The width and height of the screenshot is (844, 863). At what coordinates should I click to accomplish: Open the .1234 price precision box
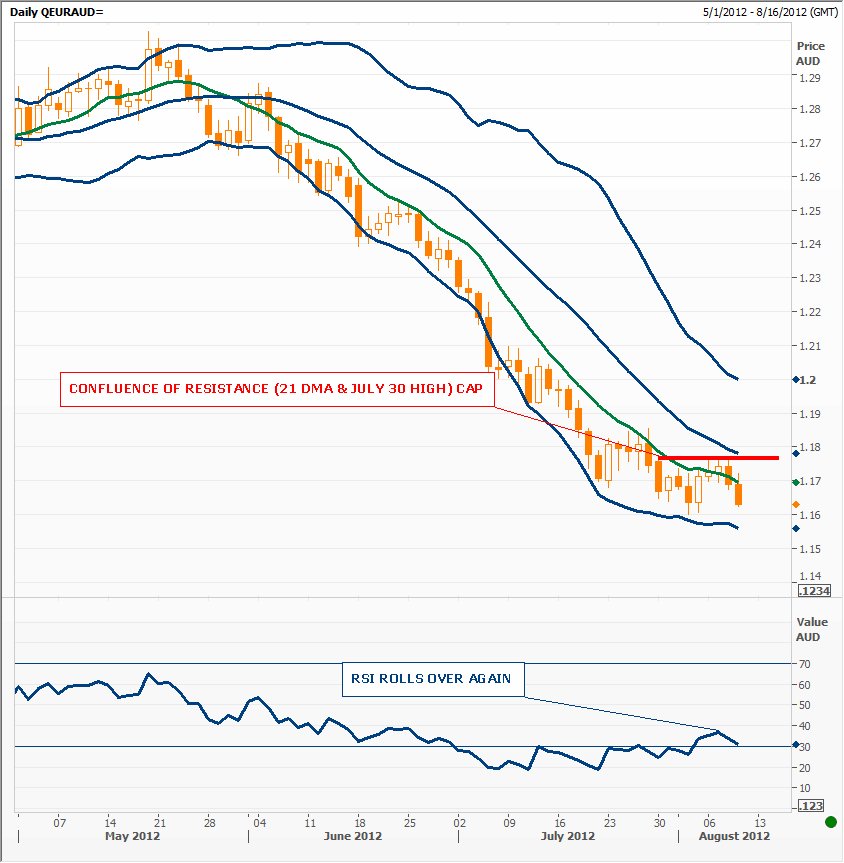(x=814, y=591)
